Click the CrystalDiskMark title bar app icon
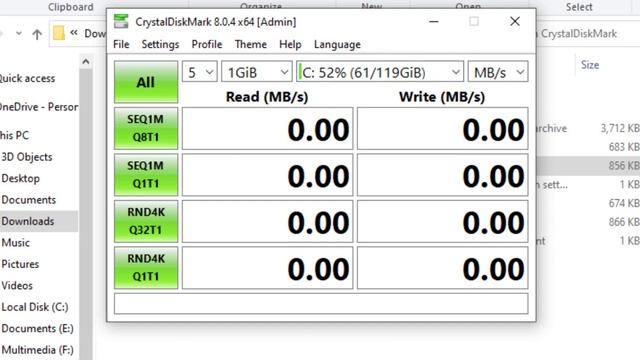 point(121,21)
